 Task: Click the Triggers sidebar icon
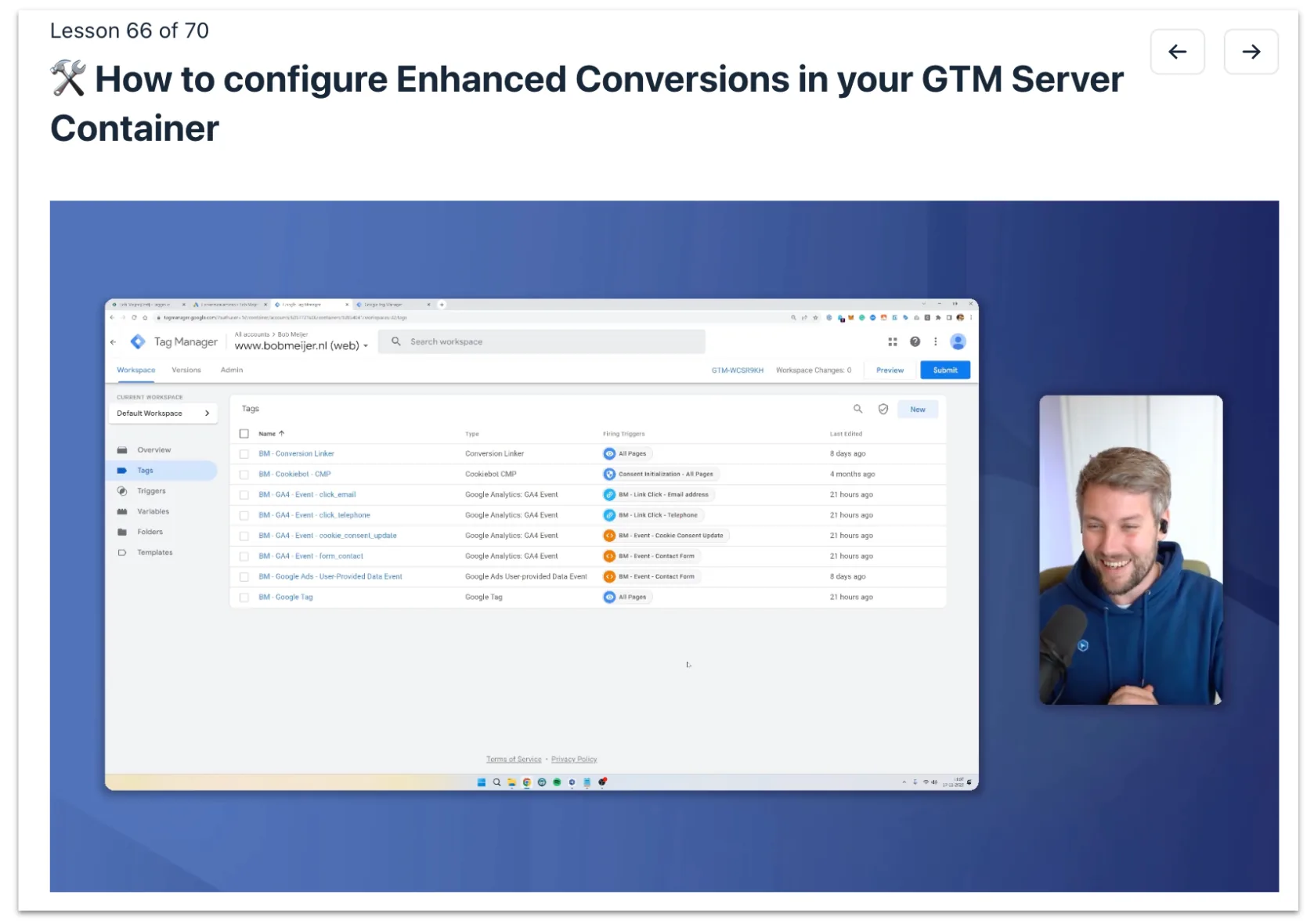point(122,491)
